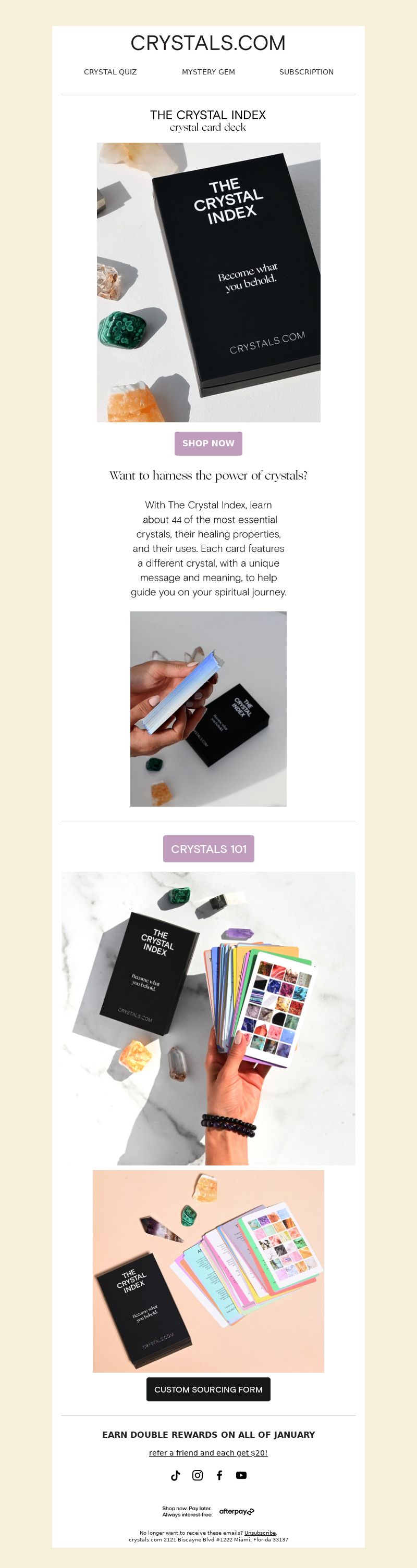Click the Shop now. Pay later. text

click(x=187, y=1508)
